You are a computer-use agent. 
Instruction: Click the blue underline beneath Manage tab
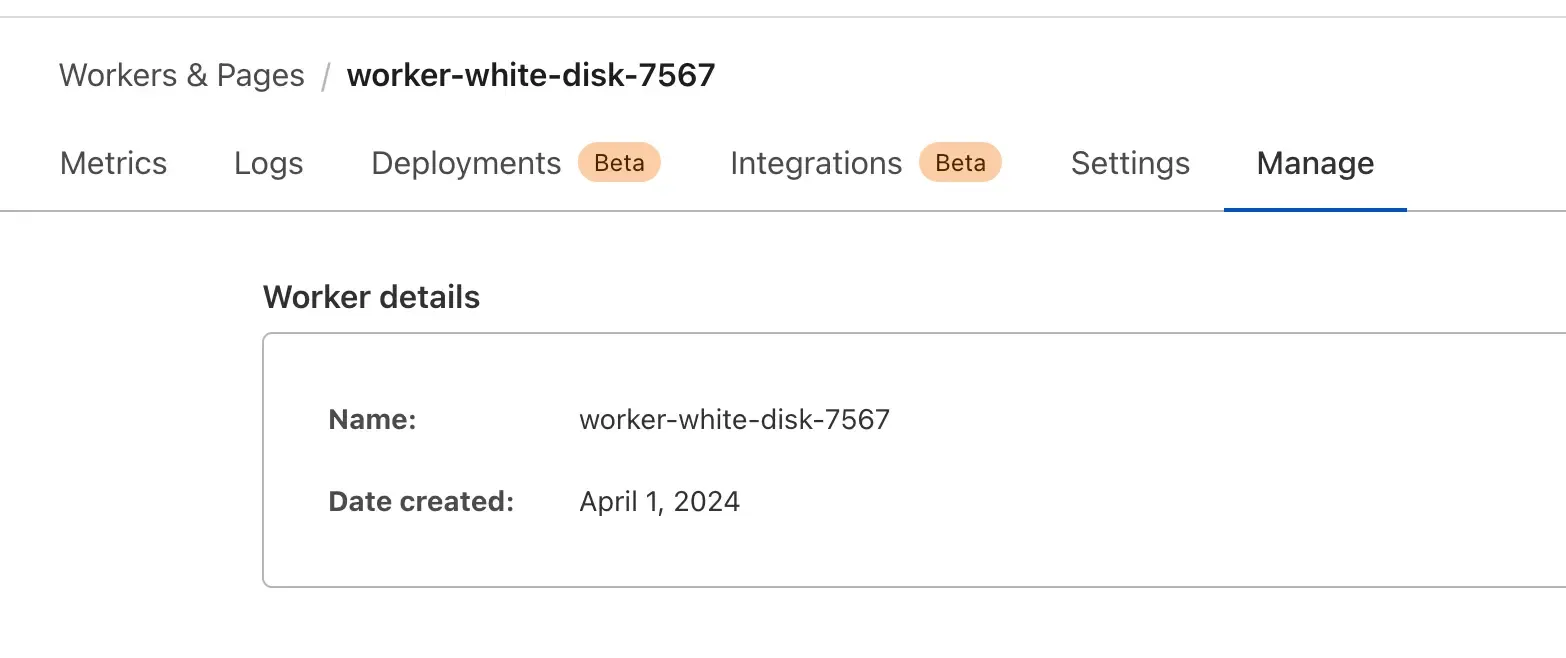click(x=1314, y=209)
